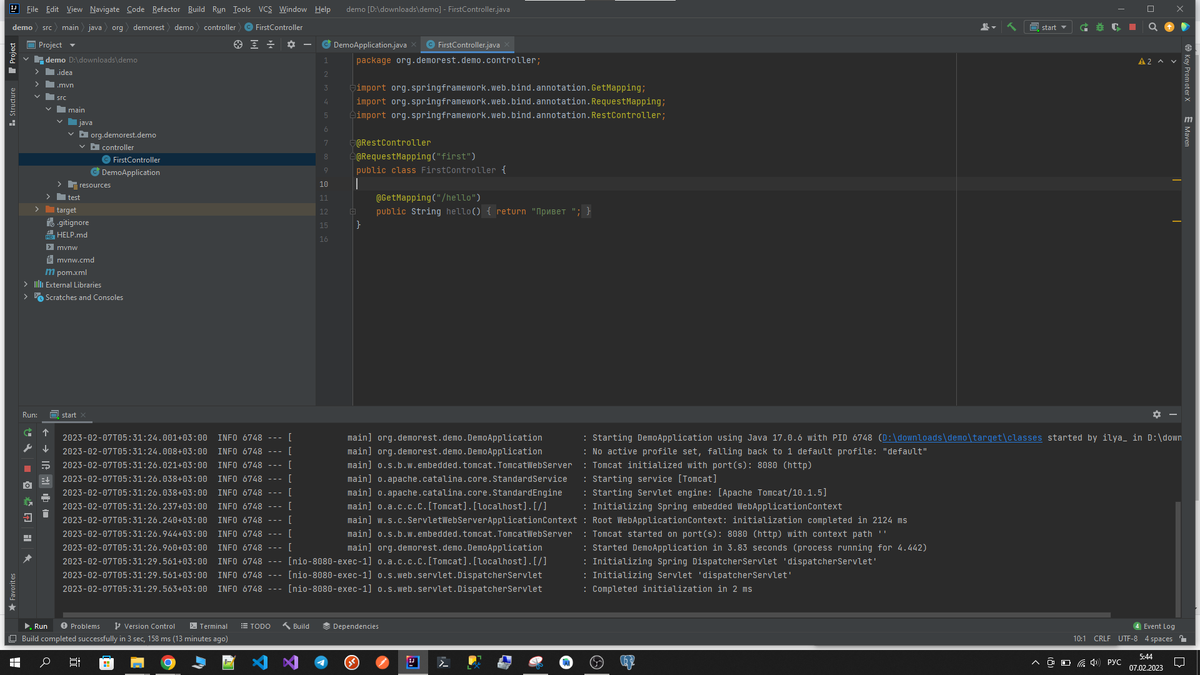This screenshot has height=675, width=1200.
Task: Click the controller breadcrumb in navigation bar
Action: [x=220, y=28]
